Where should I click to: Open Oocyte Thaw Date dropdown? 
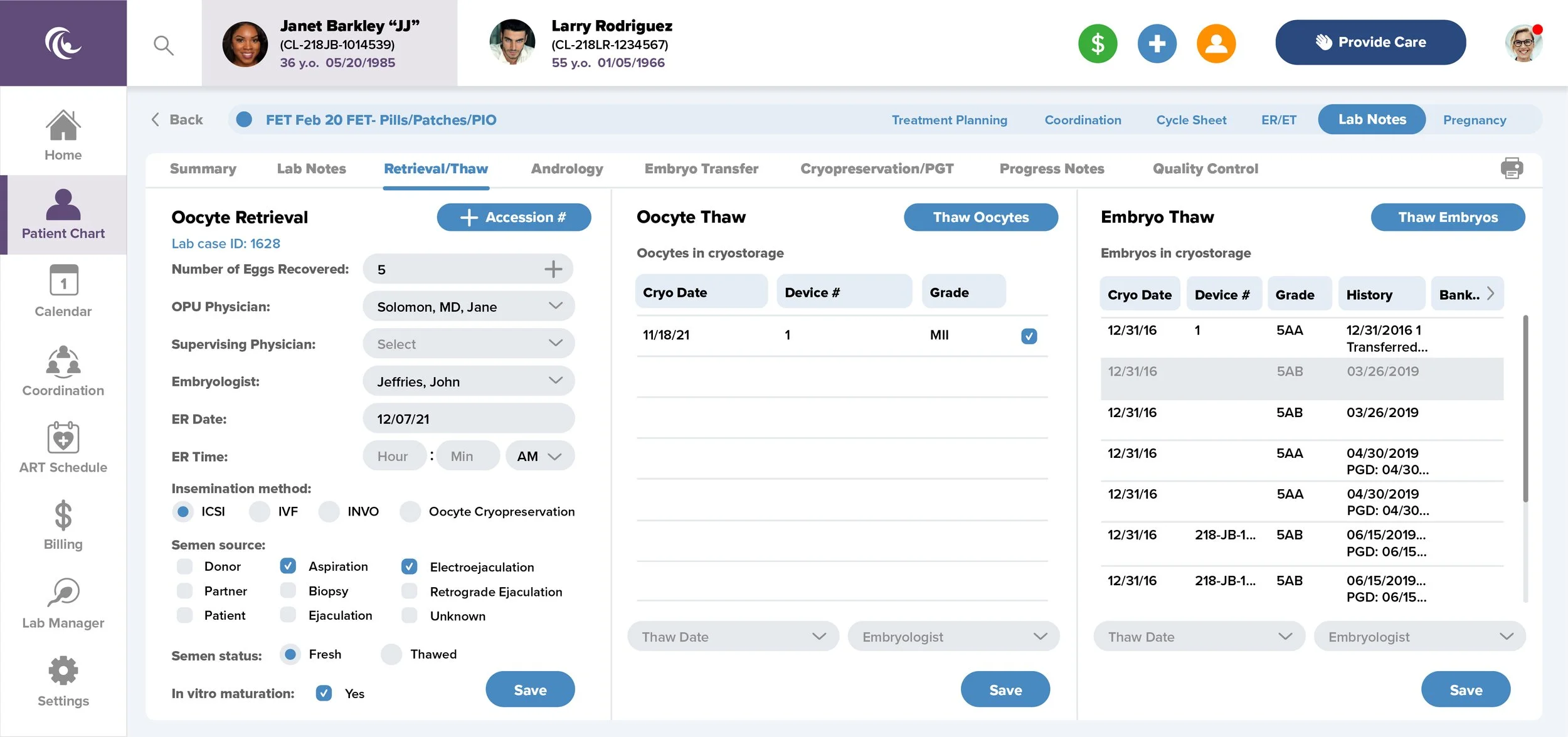coord(733,637)
